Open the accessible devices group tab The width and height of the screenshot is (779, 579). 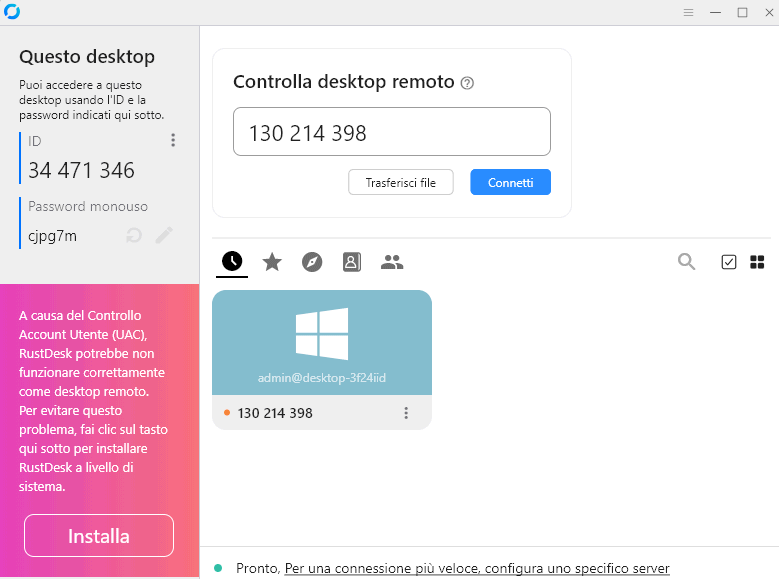pos(392,262)
